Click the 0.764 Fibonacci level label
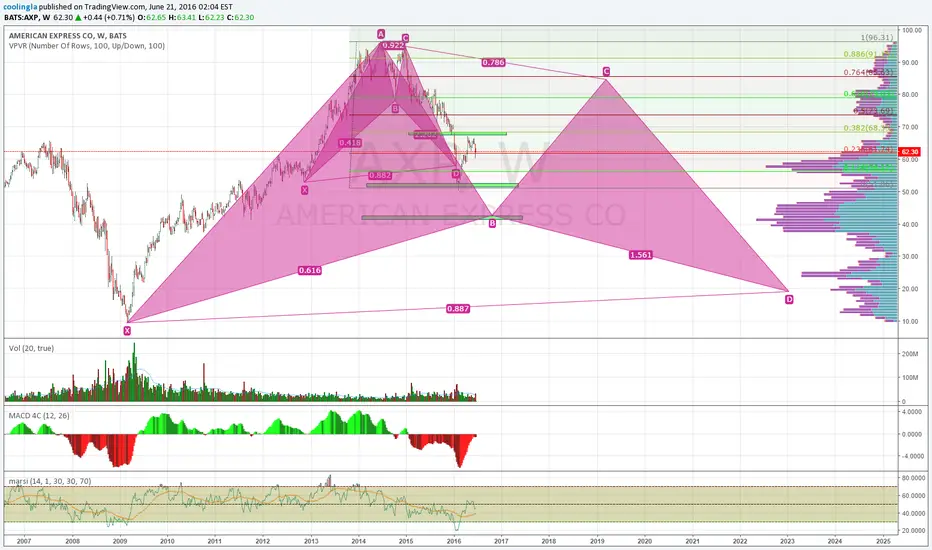Screen dimensions: 932x550 coord(868,73)
